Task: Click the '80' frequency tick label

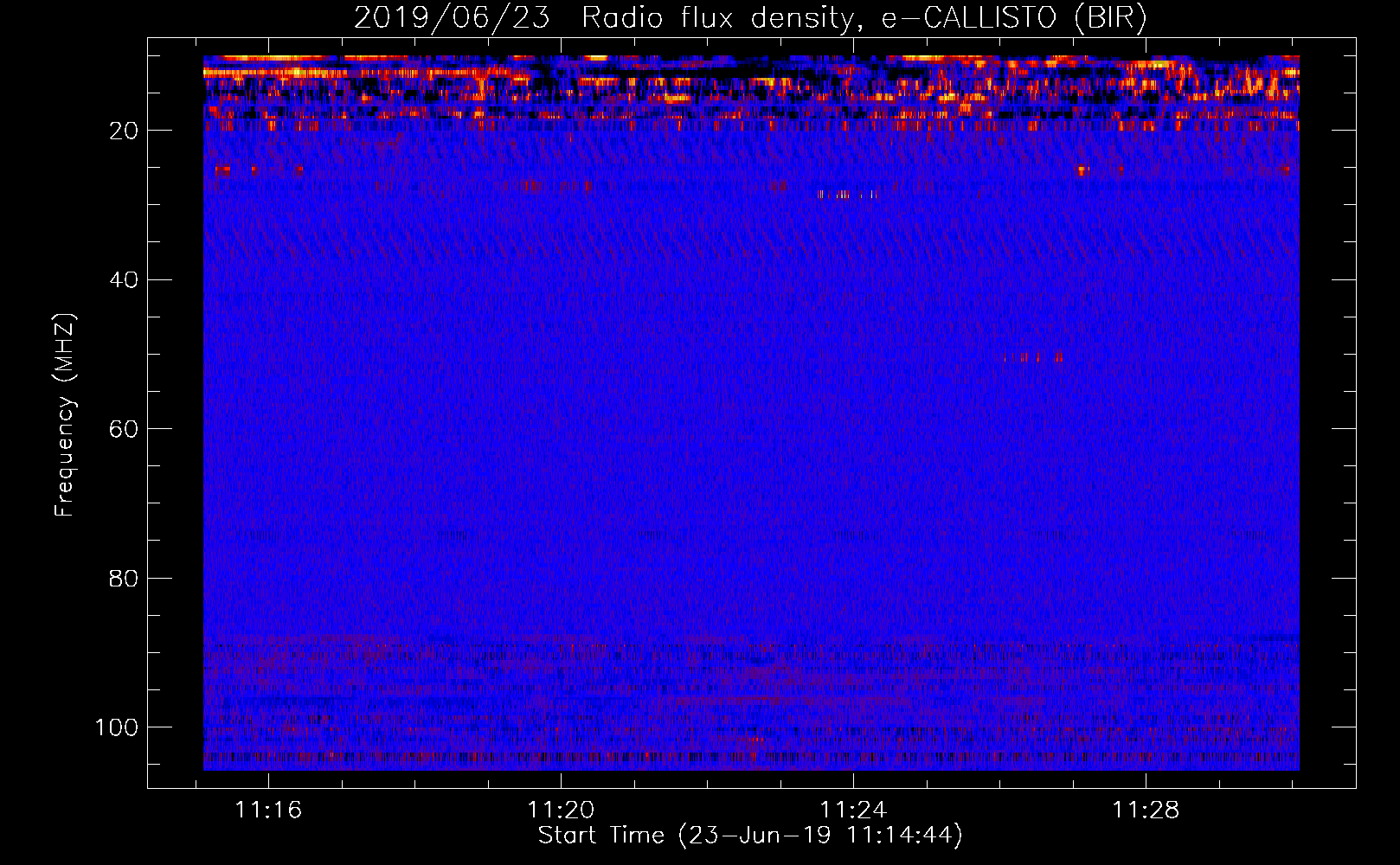Action: [124, 578]
